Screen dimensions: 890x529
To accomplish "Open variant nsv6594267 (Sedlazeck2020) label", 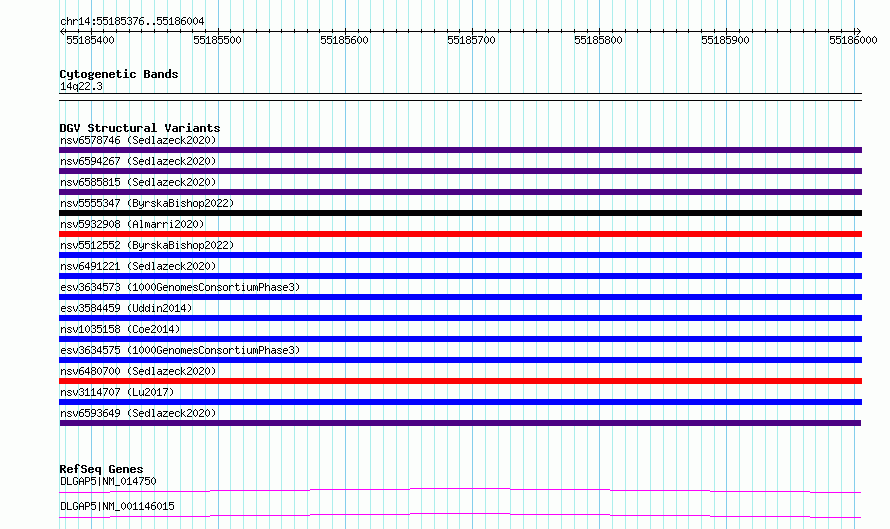I will click(138, 161).
